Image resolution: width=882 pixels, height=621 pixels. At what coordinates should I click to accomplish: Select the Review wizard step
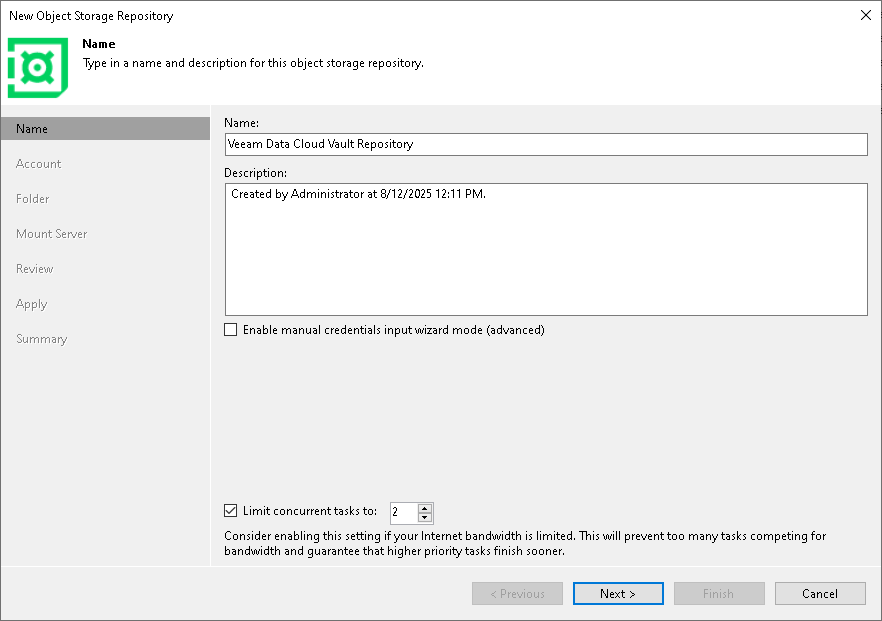(35, 269)
